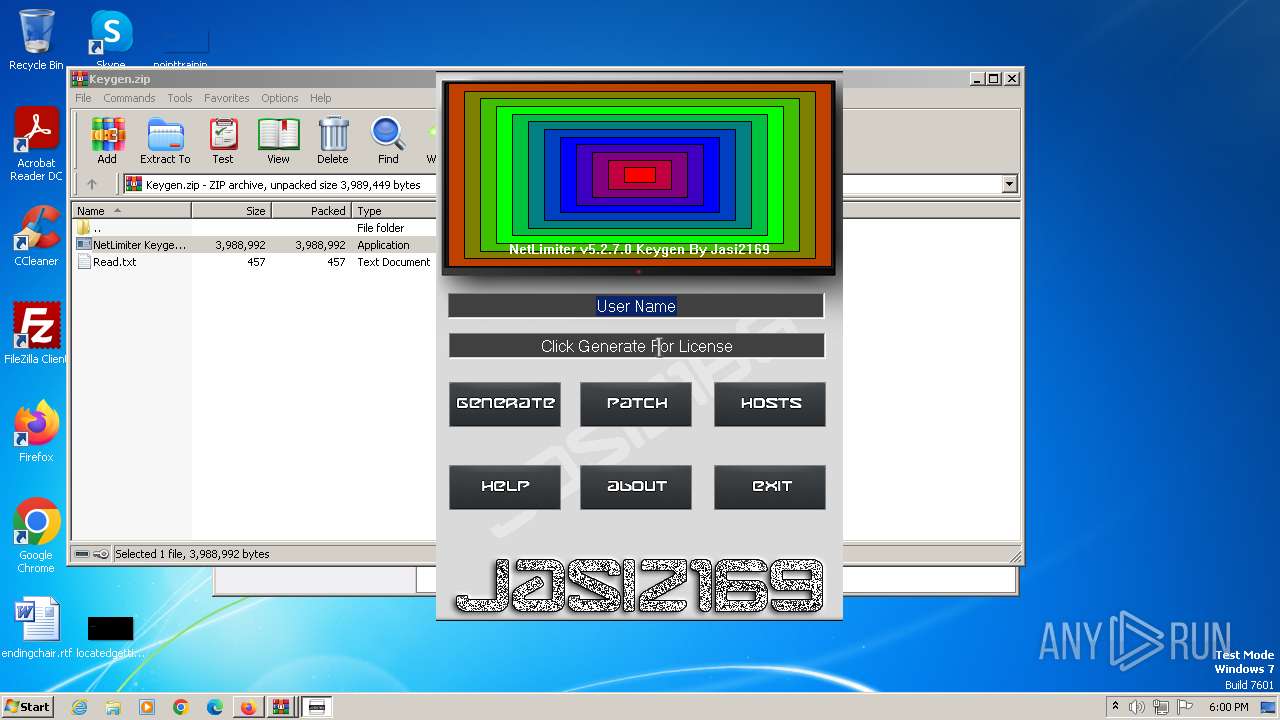The image size is (1280, 720).
Task: Open the Commands menu in WinRAR
Action: coord(129,98)
